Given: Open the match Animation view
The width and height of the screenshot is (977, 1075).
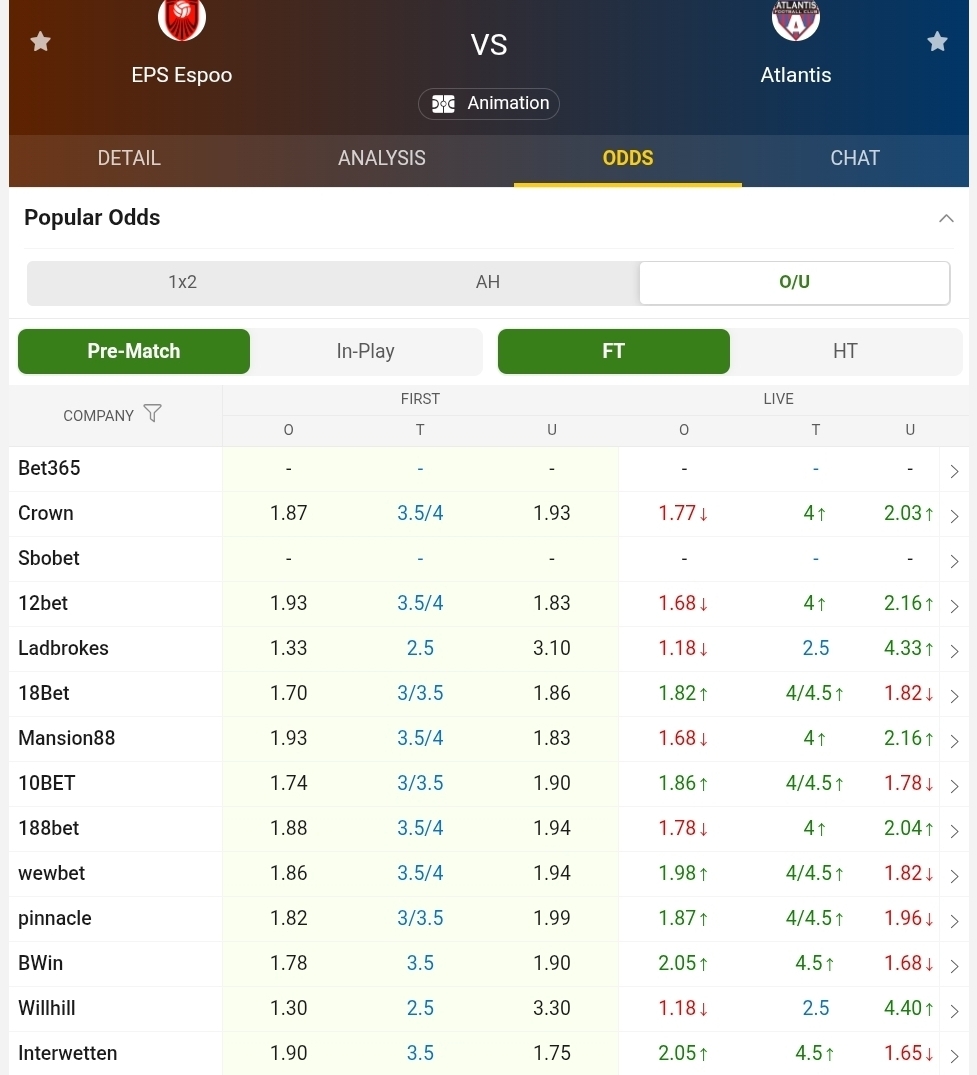Looking at the screenshot, I should [x=489, y=103].
